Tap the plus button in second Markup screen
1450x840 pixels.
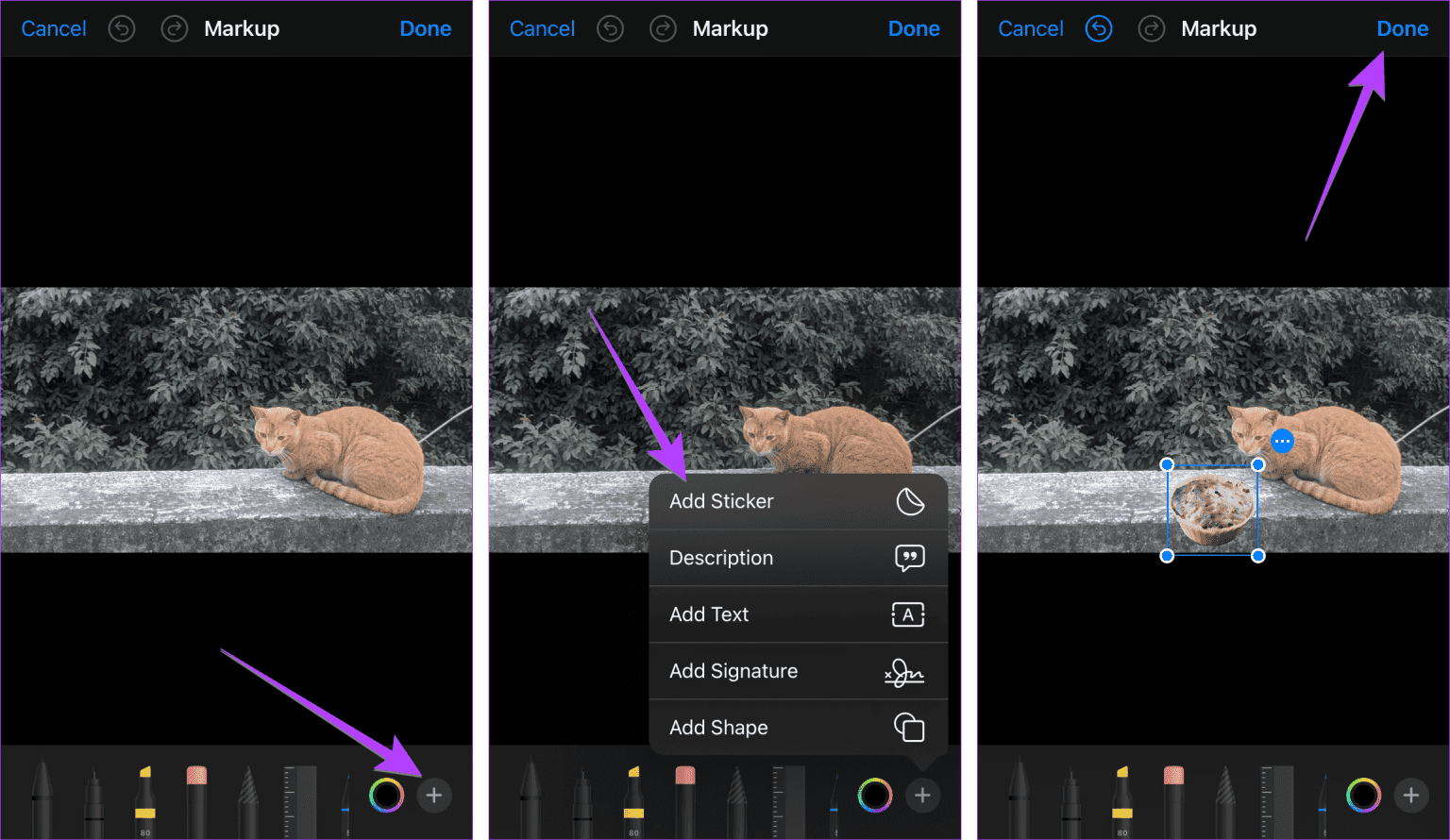(x=922, y=796)
